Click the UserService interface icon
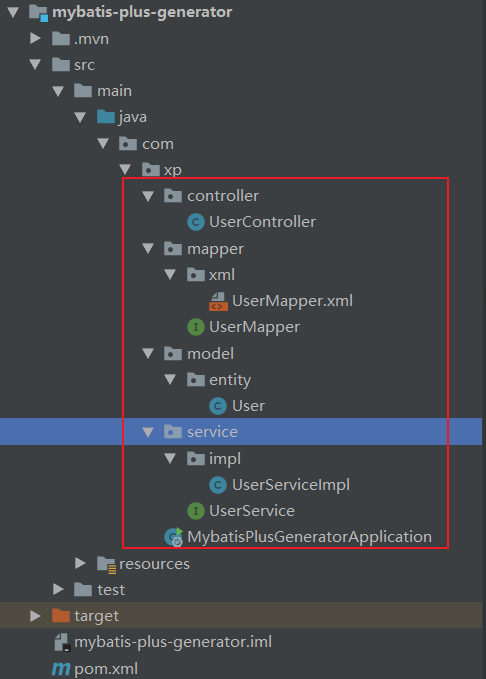 point(196,511)
